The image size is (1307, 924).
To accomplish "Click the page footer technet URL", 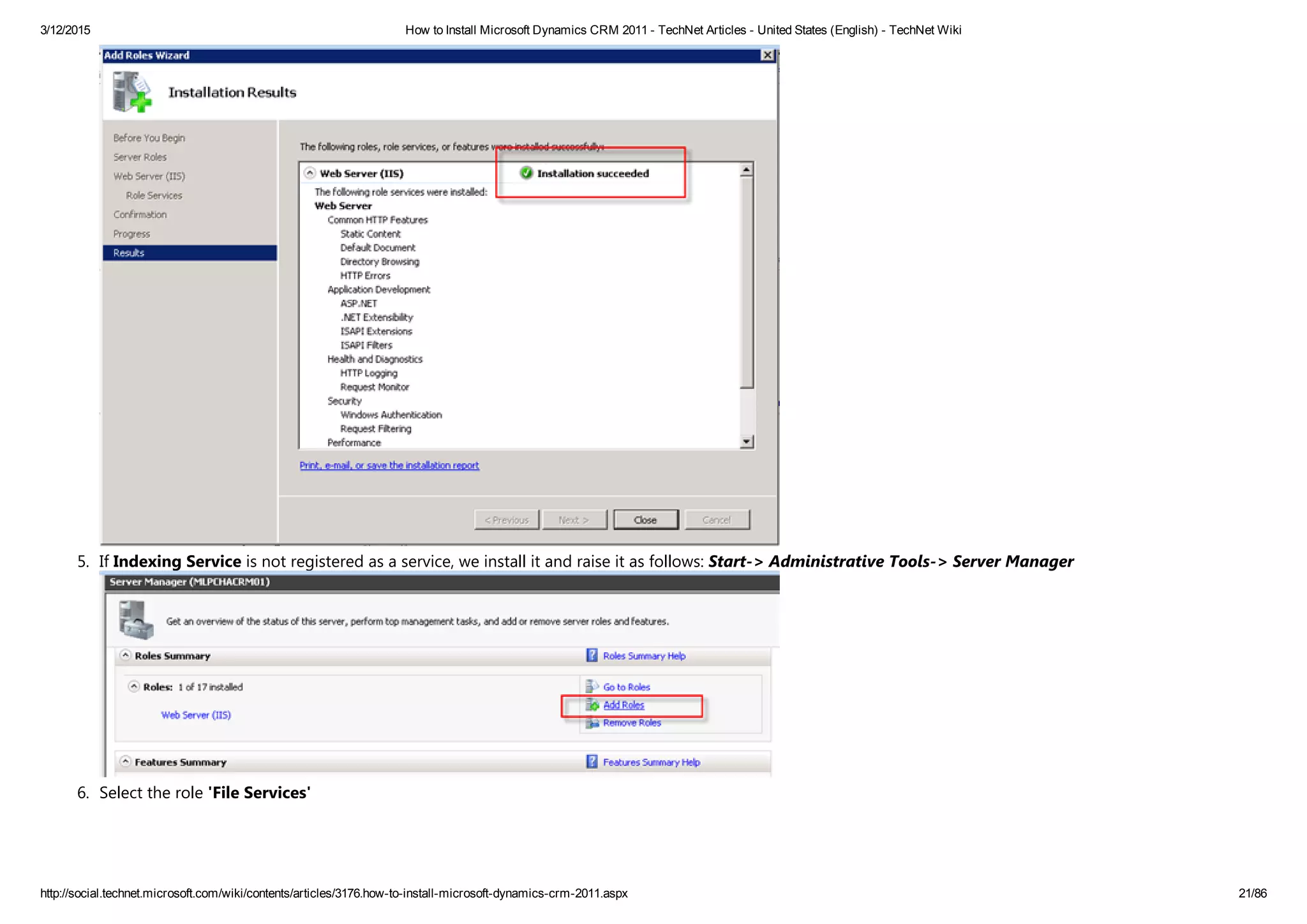I will pyautogui.click(x=334, y=893).
